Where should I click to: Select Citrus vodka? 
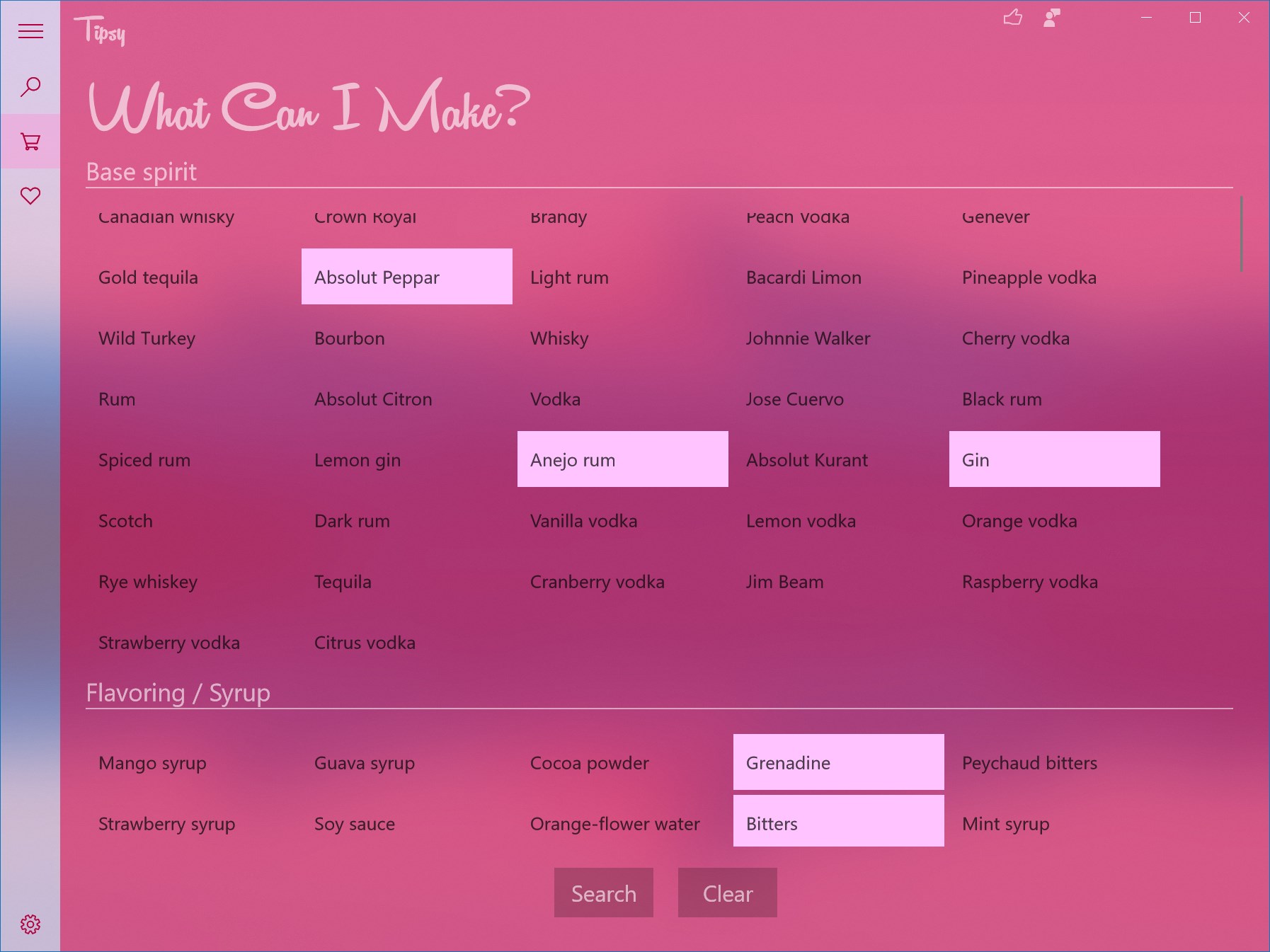(407, 642)
